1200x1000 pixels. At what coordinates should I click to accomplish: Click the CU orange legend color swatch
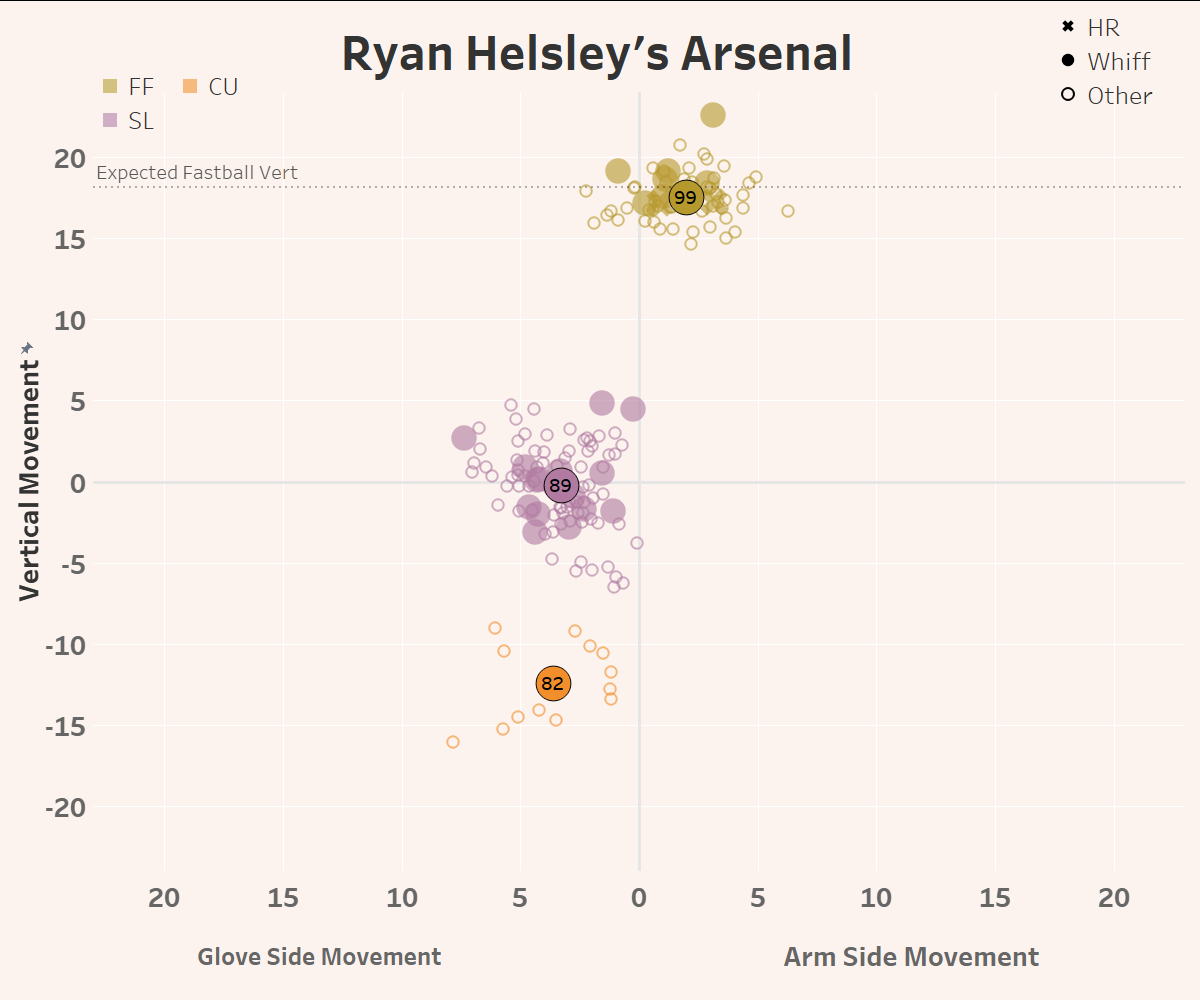190,87
